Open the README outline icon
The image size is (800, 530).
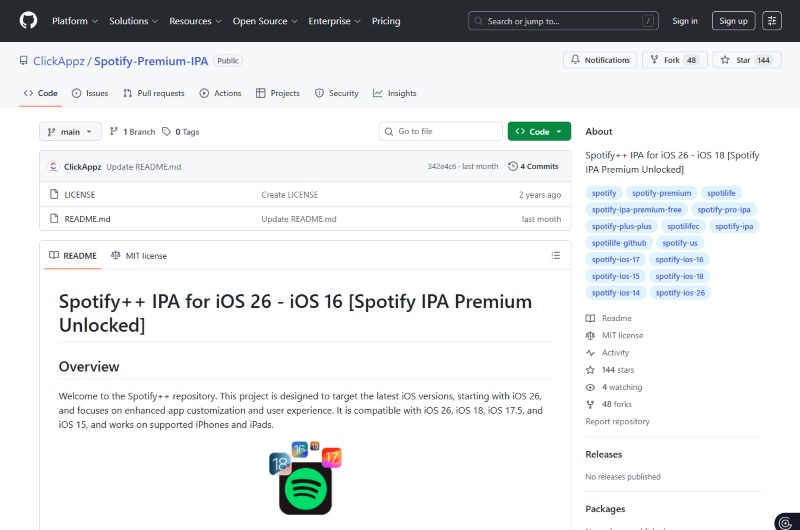tap(556, 256)
